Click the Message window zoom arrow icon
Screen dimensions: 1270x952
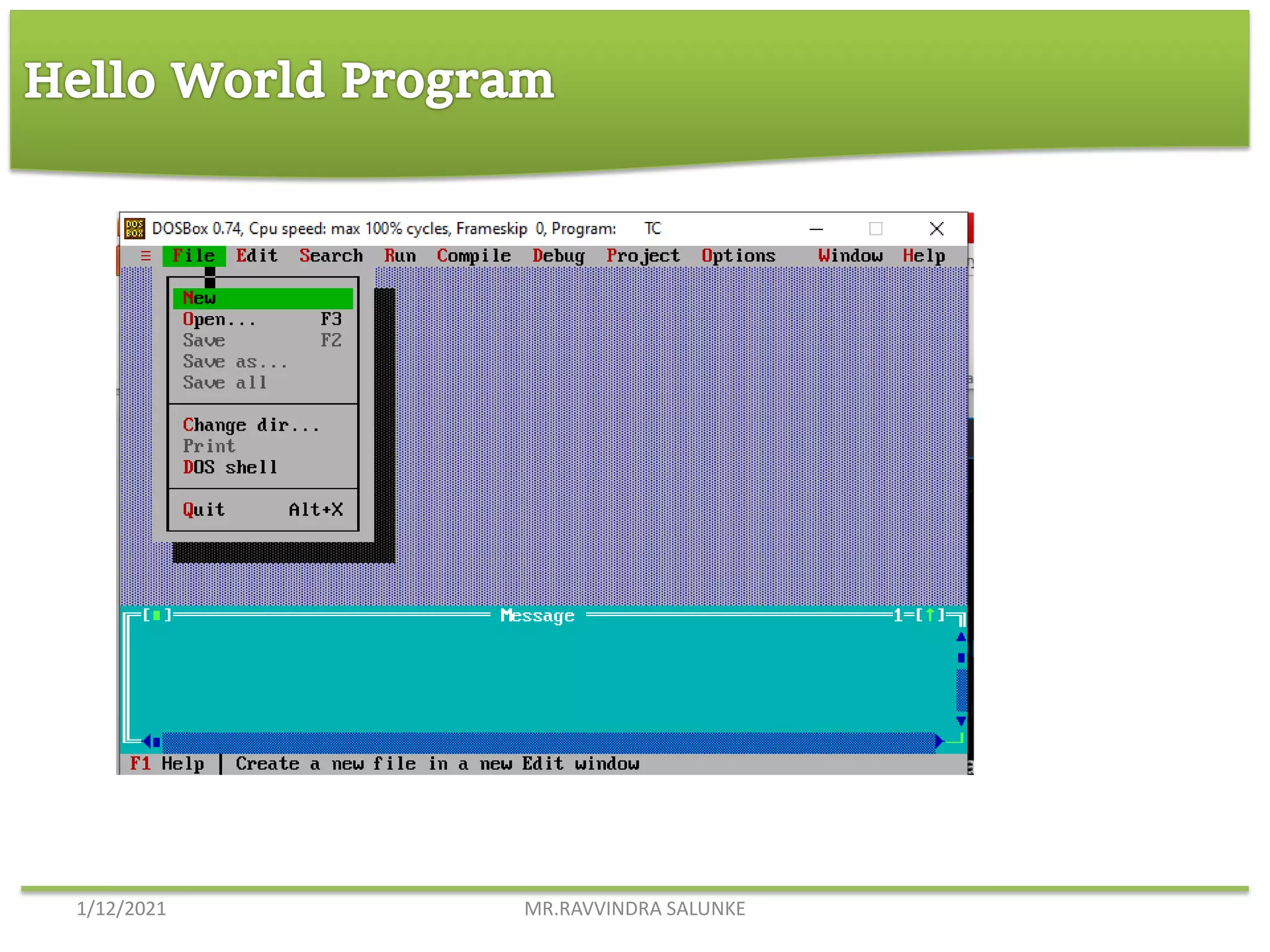[930, 615]
